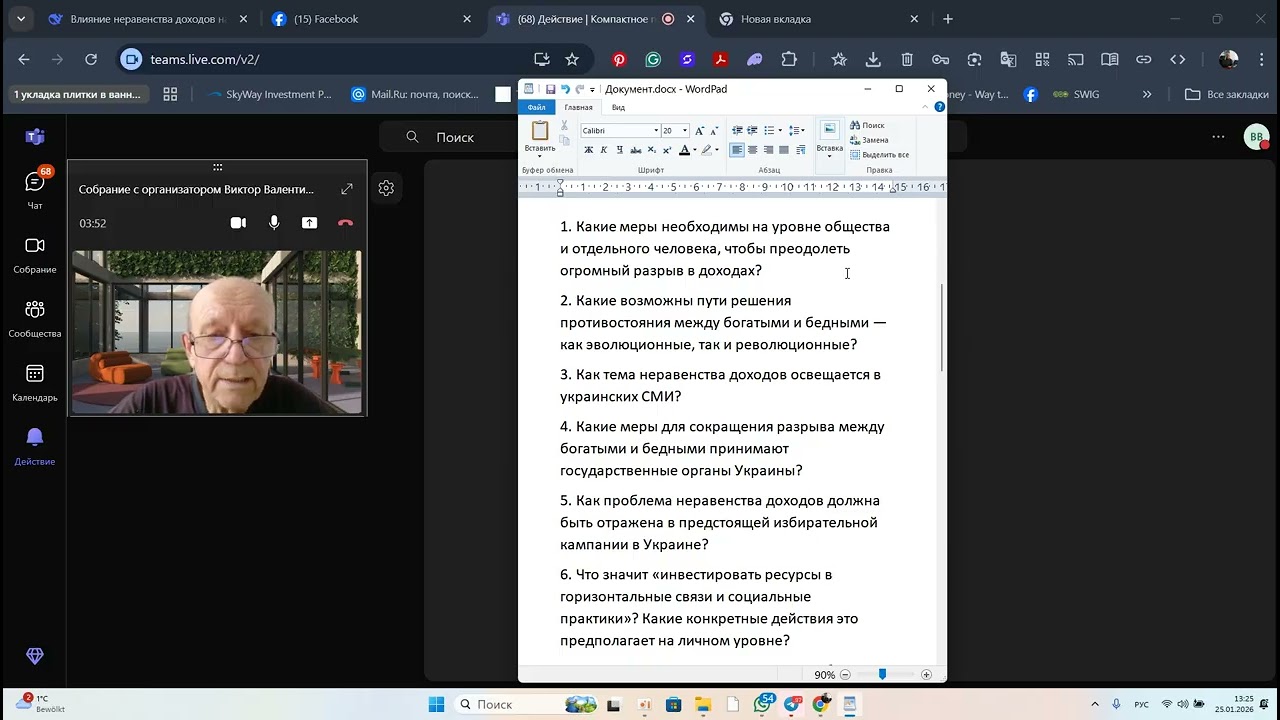Adjust WordPad zoom slider handle
Image resolution: width=1280 pixels, height=720 pixels.
pos(882,674)
